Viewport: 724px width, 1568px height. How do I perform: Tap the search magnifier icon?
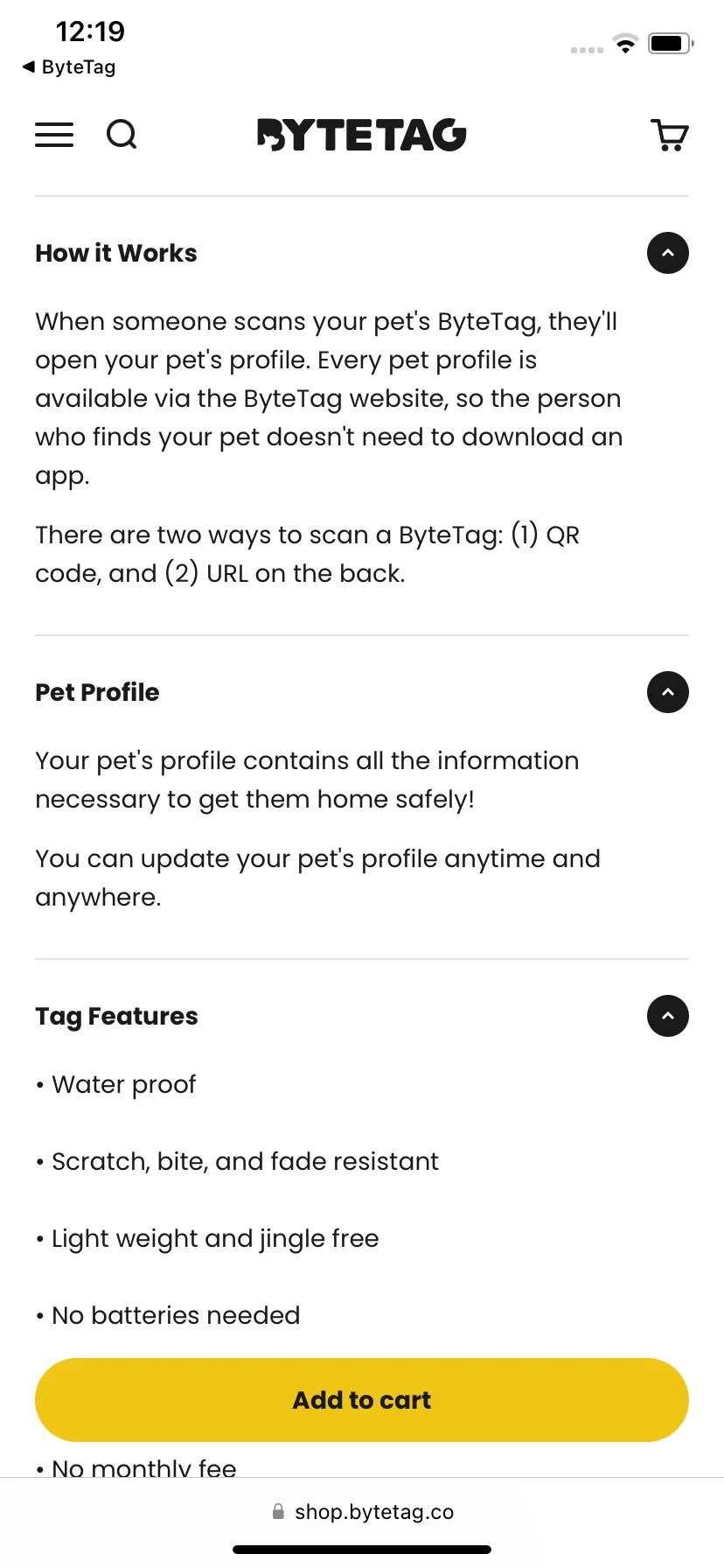pyautogui.click(x=122, y=135)
